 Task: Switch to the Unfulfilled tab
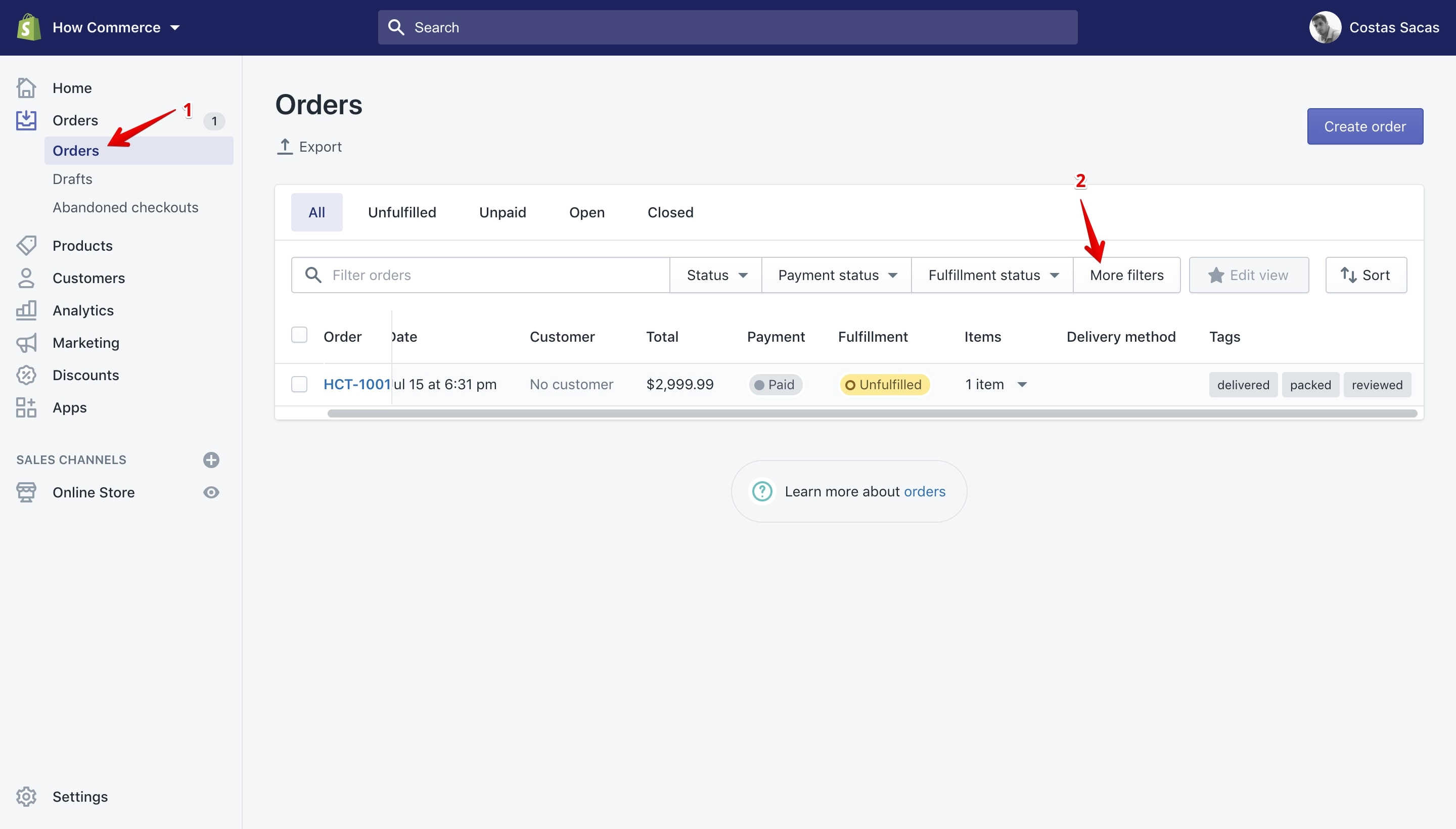point(402,212)
